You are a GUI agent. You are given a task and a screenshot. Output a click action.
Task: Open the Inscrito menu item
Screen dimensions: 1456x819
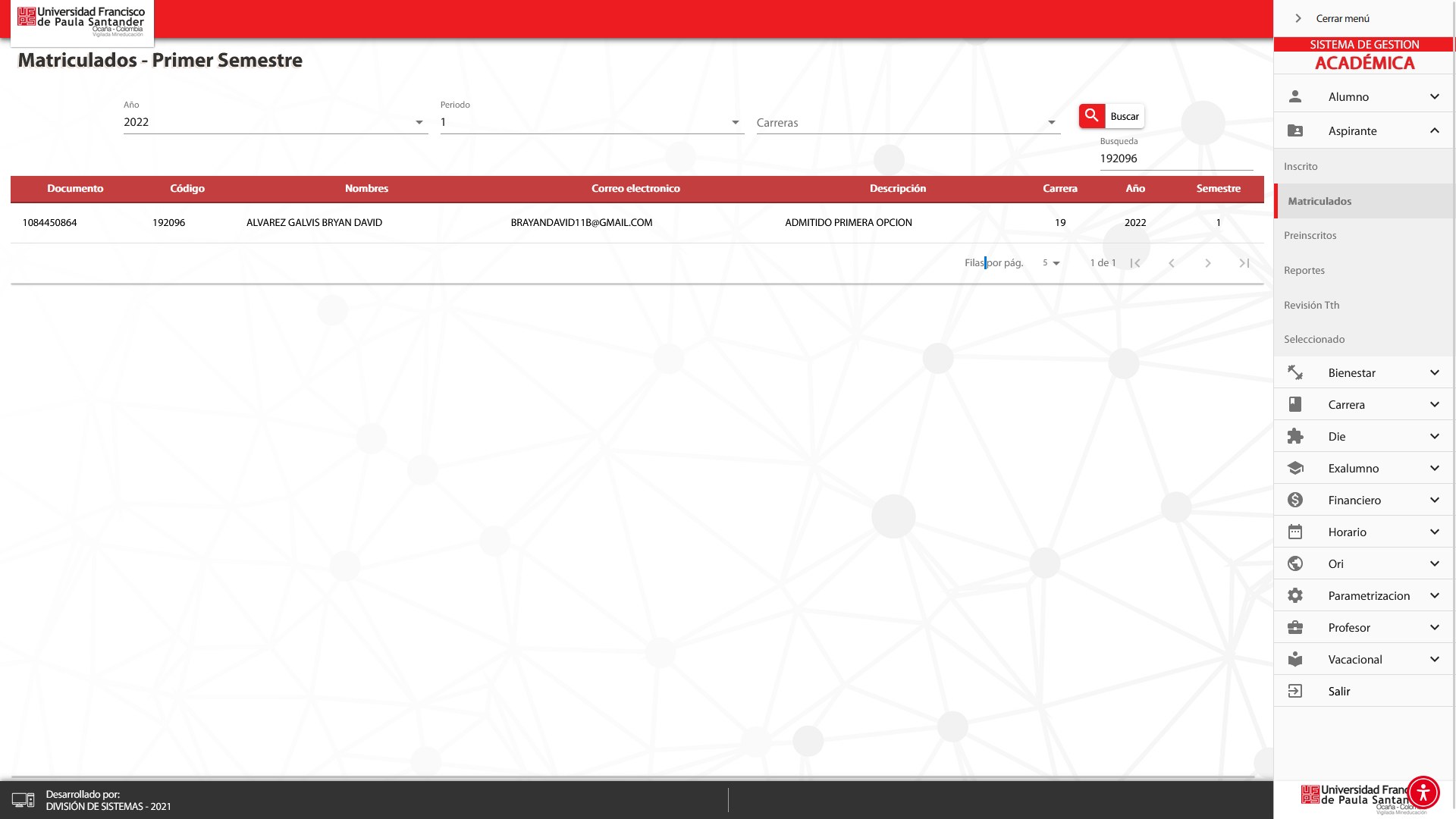coord(1301,167)
